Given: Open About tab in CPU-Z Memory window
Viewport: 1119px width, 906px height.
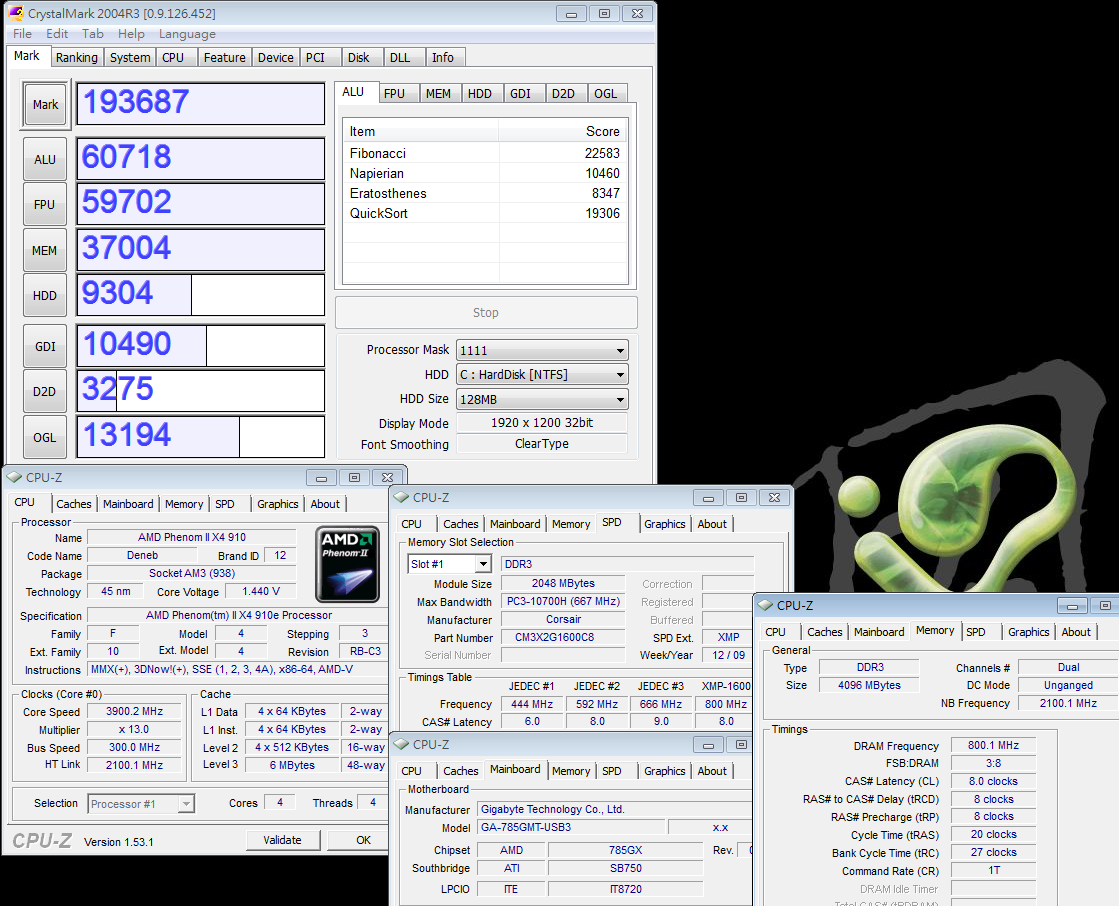Looking at the screenshot, I should (x=1075, y=632).
